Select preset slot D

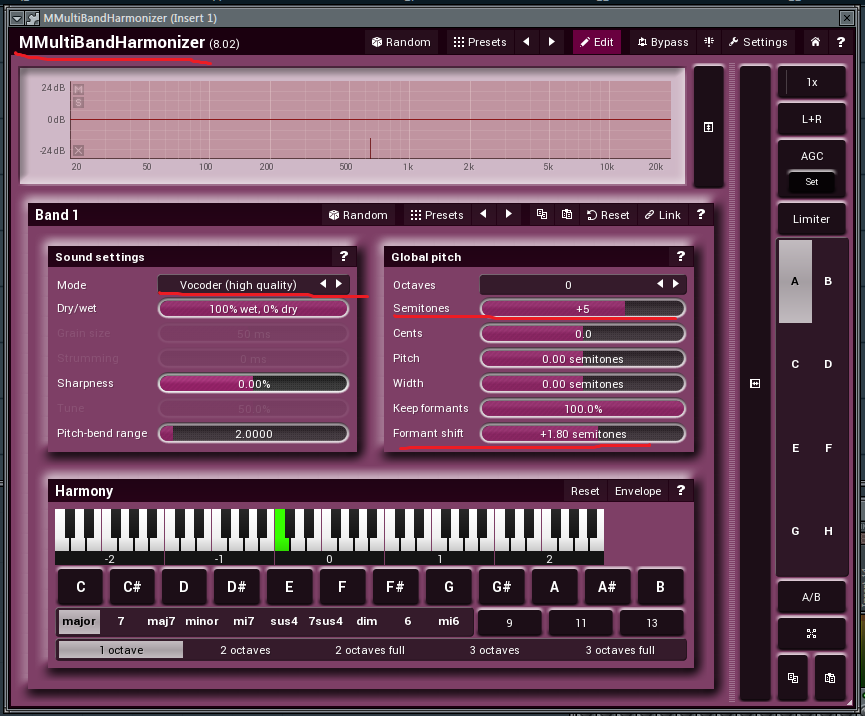(828, 365)
